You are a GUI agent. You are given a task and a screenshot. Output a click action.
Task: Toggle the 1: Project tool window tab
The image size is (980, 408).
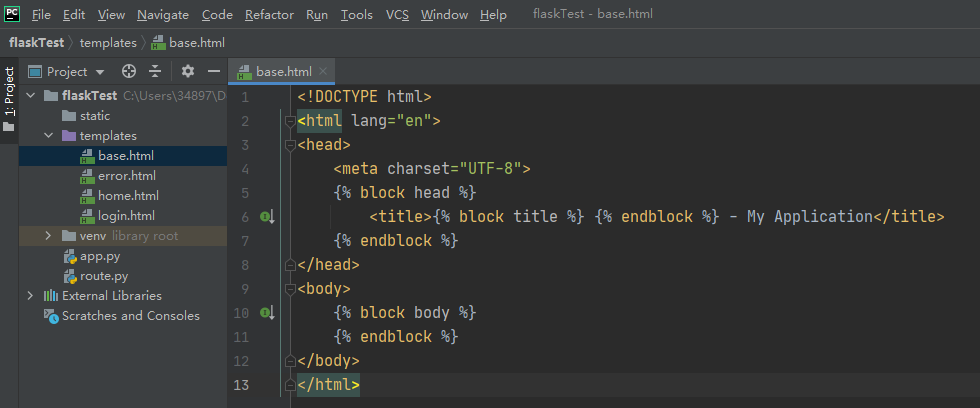pos(9,100)
